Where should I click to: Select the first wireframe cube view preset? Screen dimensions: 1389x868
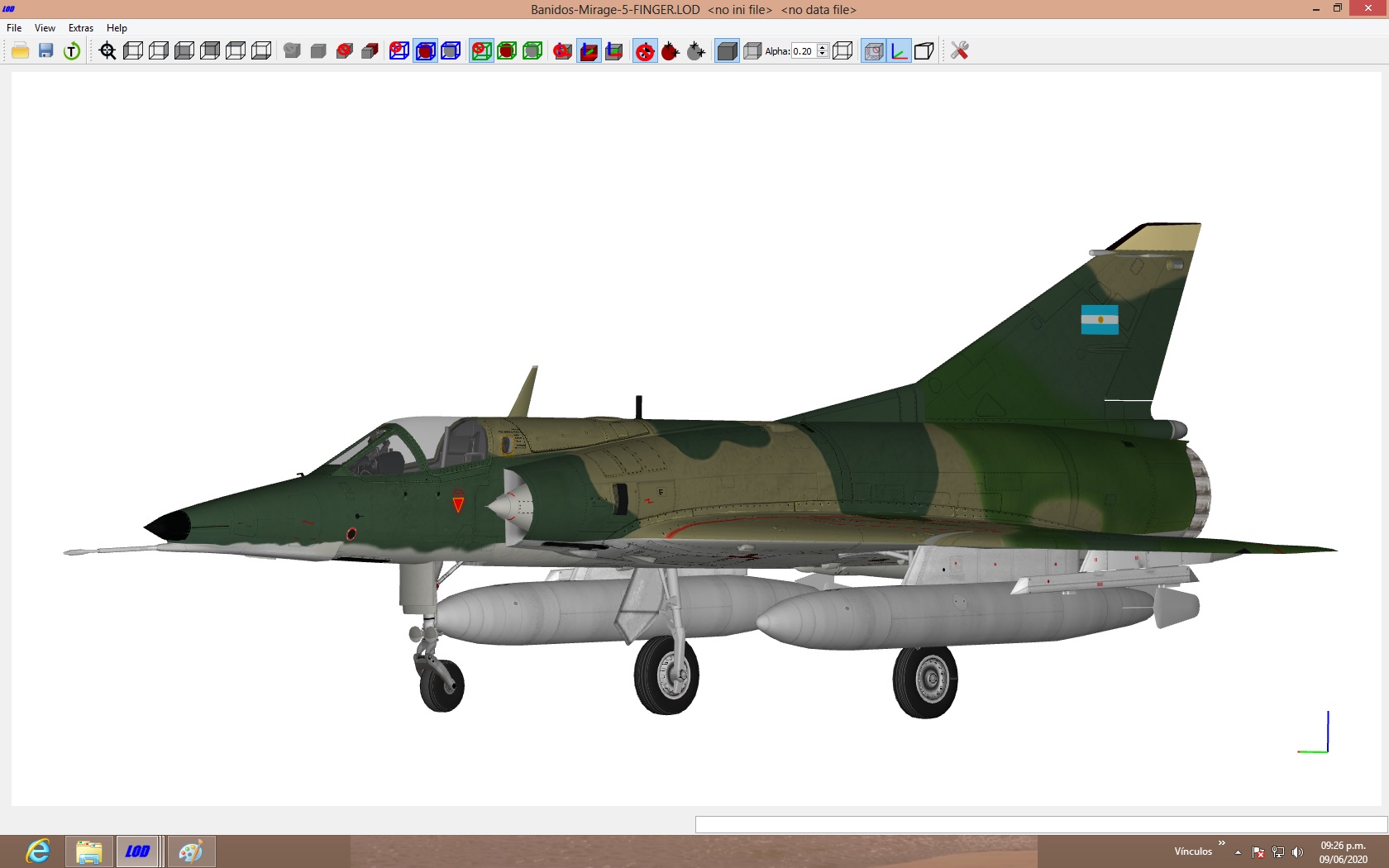[x=133, y=50]
